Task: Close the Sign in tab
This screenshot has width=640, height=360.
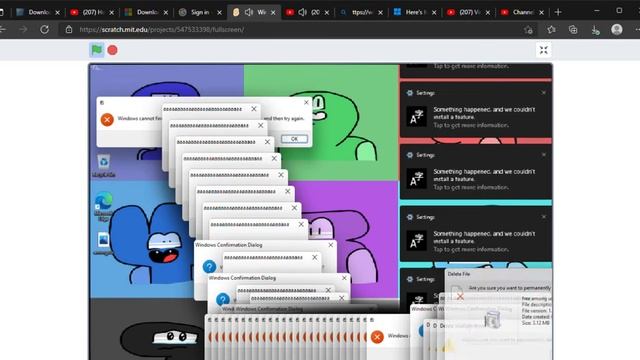Action: click(x=219, y=13)
